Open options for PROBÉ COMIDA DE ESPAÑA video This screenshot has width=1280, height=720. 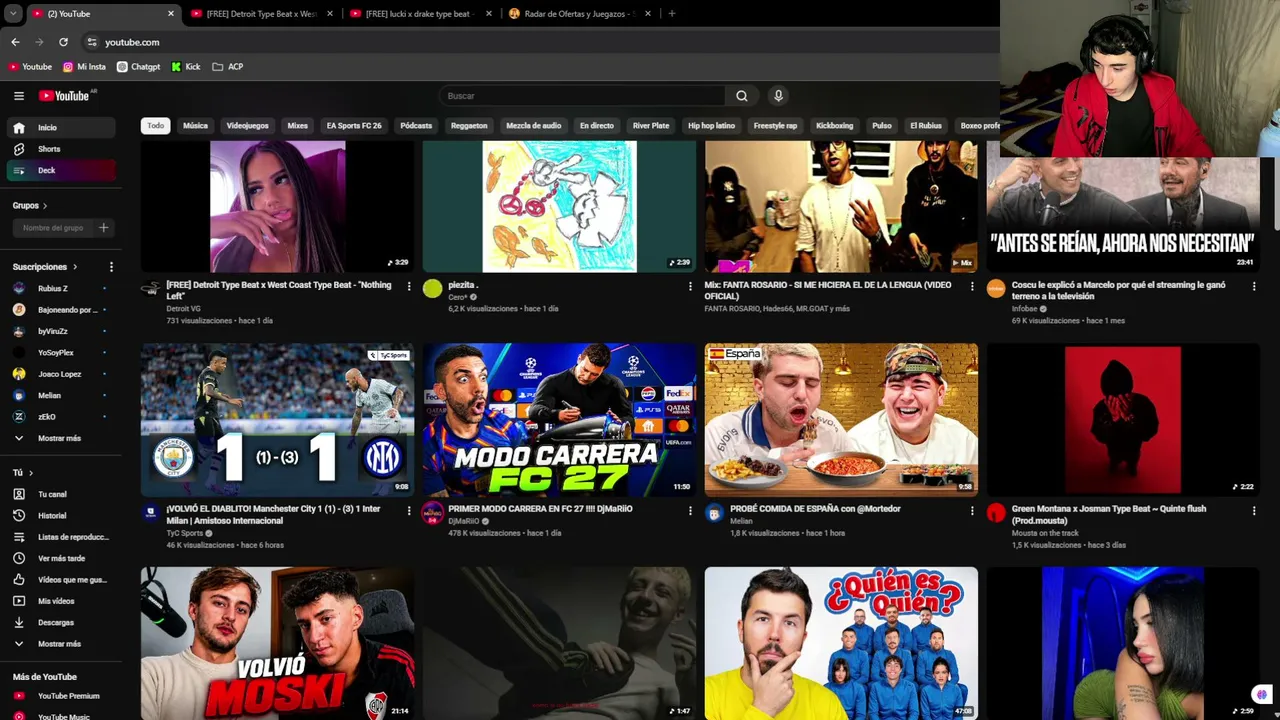point(972,510)
